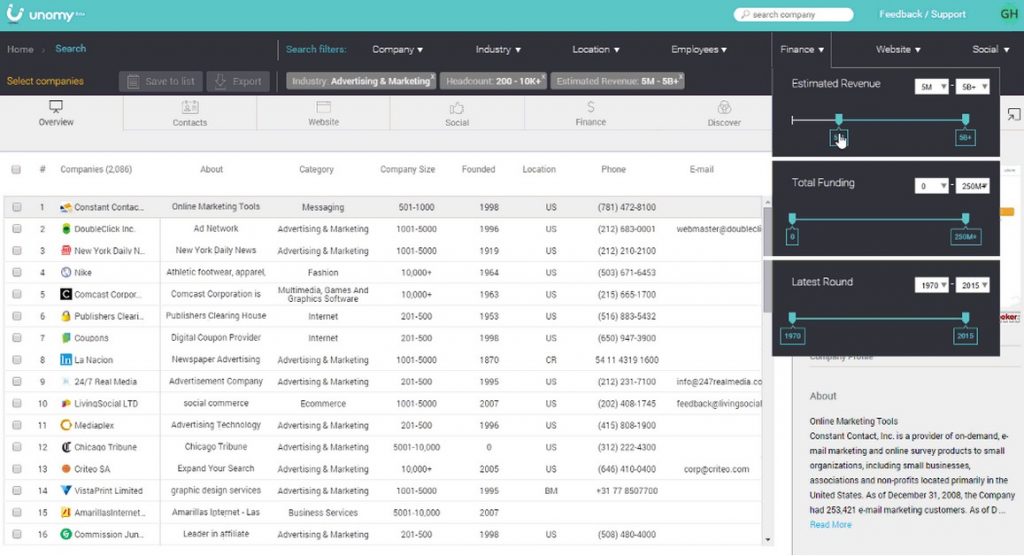Click the Publishers Clearing House logo icon
This screenshot has height=556, width=1024.
(x=66, y=316)
